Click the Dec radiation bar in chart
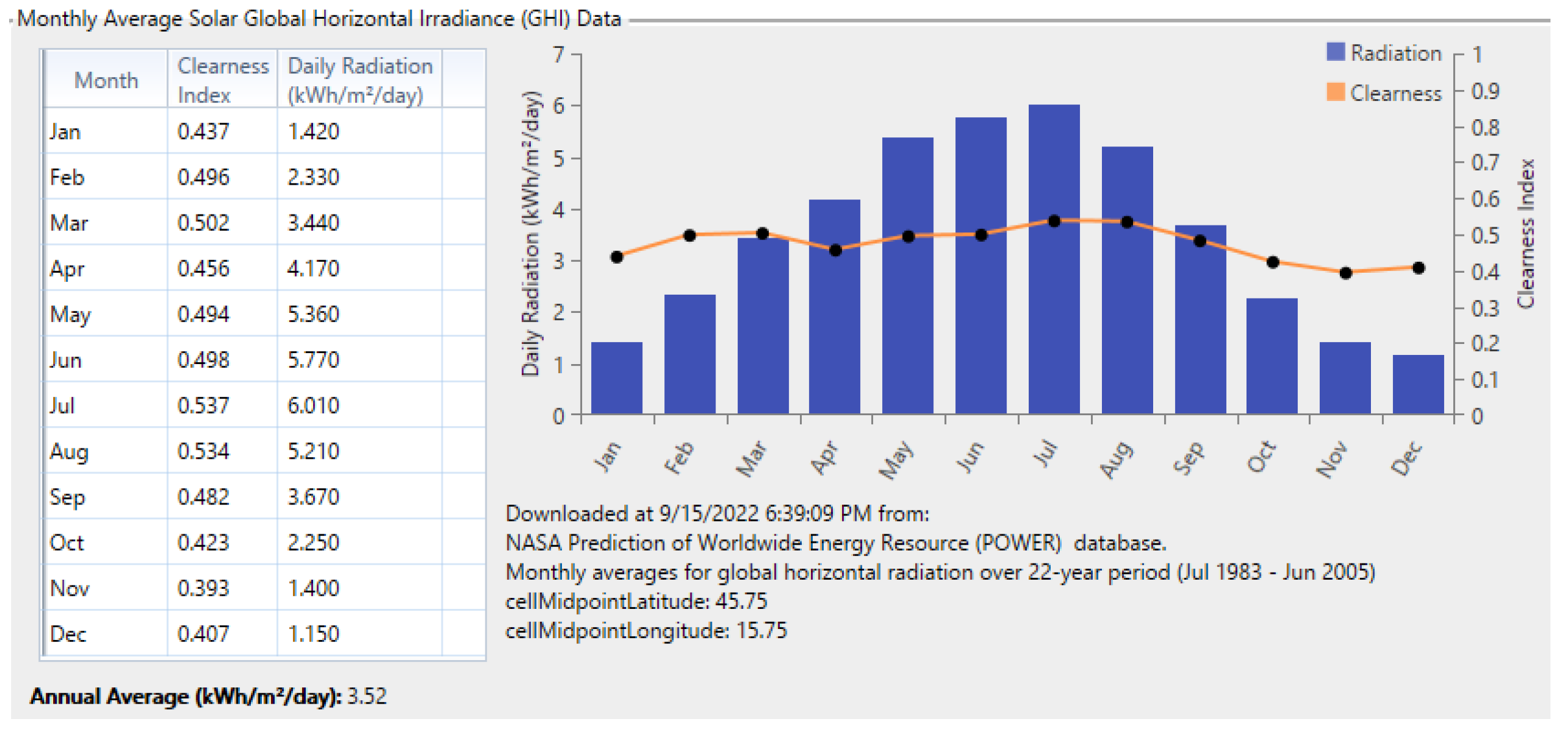Viewport: 1568px width, 732px height. (x=1418, y=384)
